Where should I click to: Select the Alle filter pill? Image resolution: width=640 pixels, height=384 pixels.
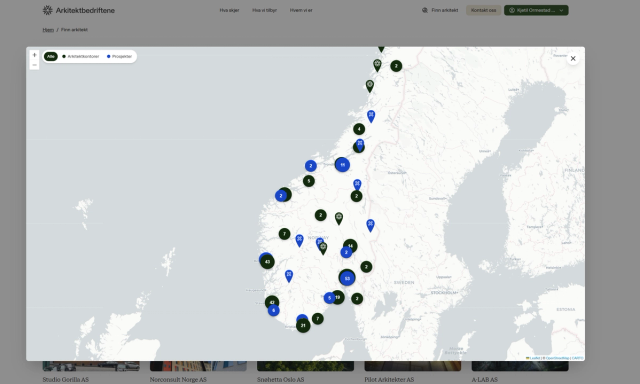51,56
